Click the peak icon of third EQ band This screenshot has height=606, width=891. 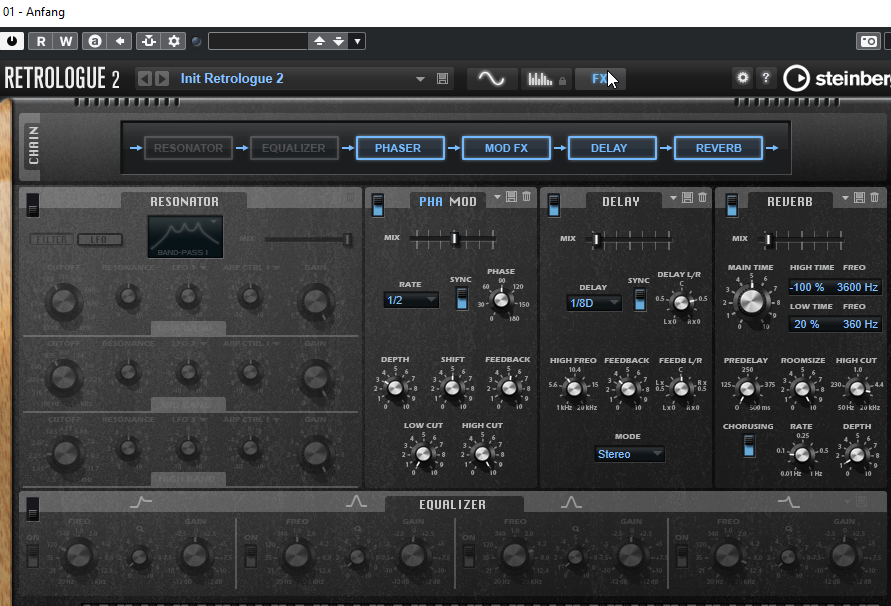(x=571, y=502)
